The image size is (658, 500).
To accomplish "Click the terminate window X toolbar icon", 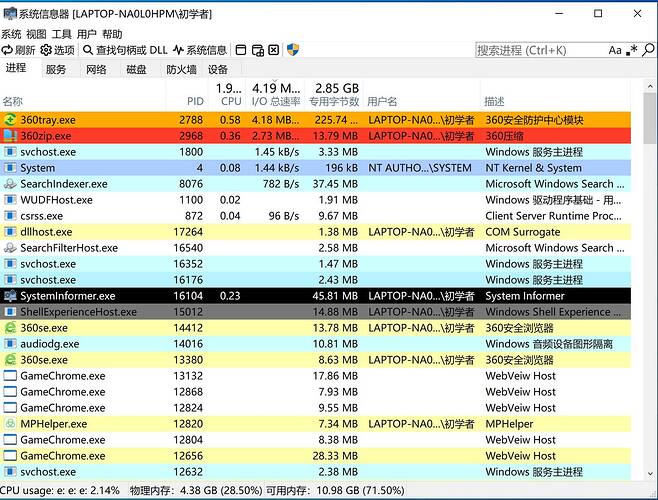I will [x=274, y=50].
